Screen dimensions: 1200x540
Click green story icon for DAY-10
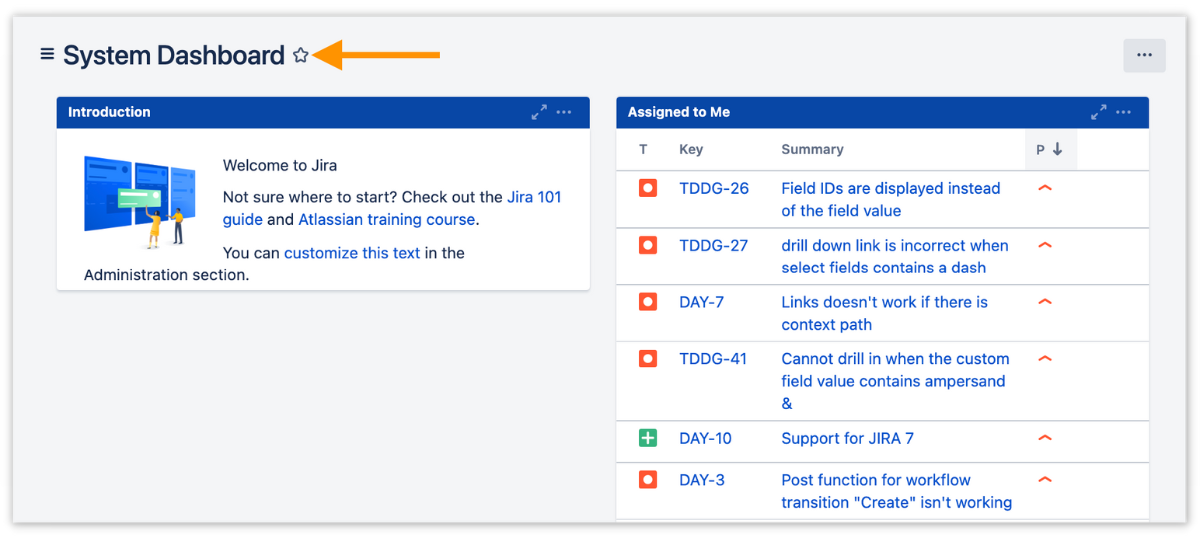[648, 438]
